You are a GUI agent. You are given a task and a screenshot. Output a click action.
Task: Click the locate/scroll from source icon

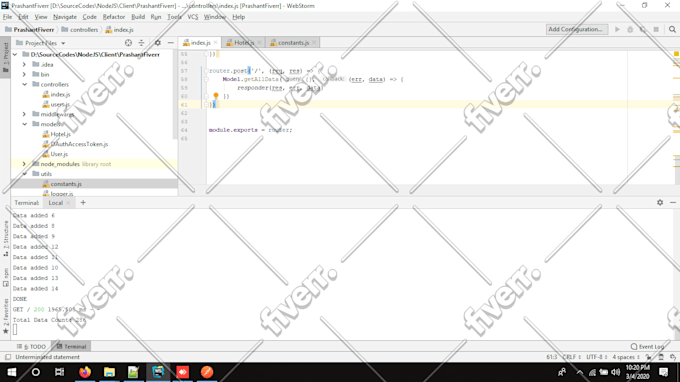128,43
